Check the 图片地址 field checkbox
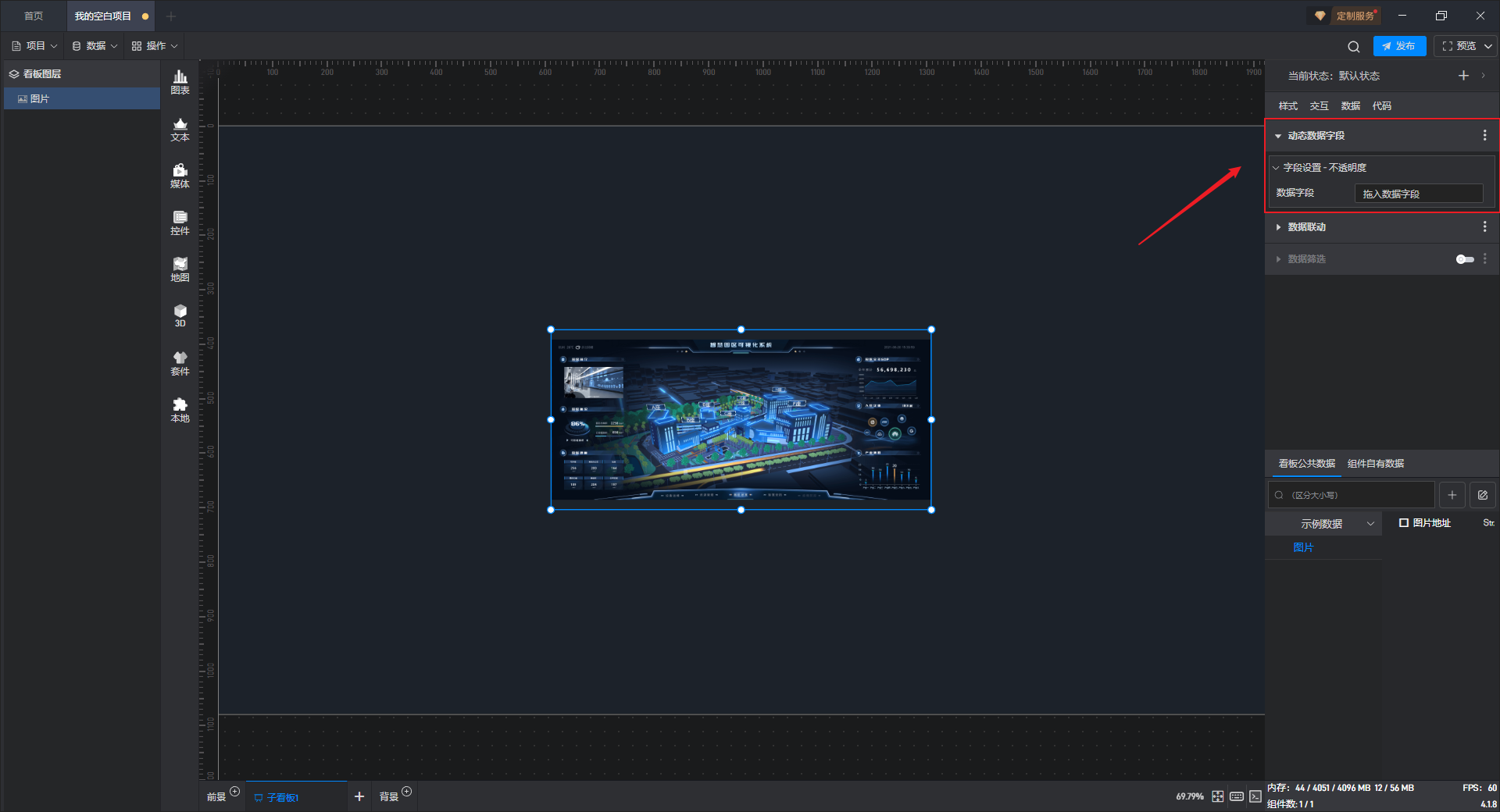Image resolution: width=1500 pixels, height=812 pixels. [1403, 523]
